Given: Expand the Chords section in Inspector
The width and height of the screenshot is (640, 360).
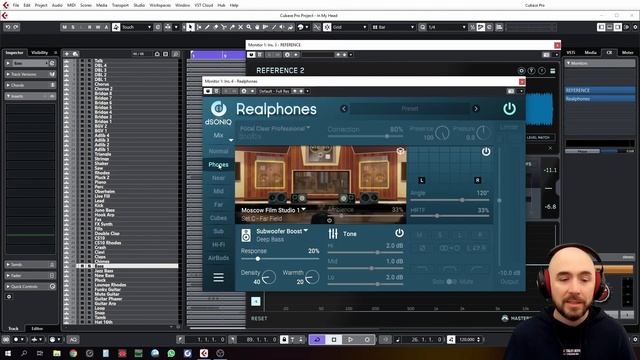Looking at the screenshot, I should 30,85.
